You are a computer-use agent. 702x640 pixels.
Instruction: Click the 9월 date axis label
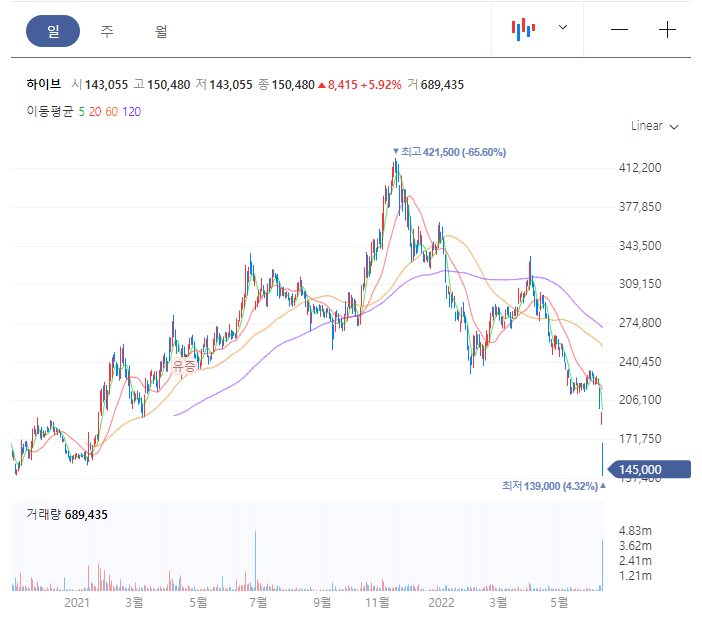pos(322,602)
